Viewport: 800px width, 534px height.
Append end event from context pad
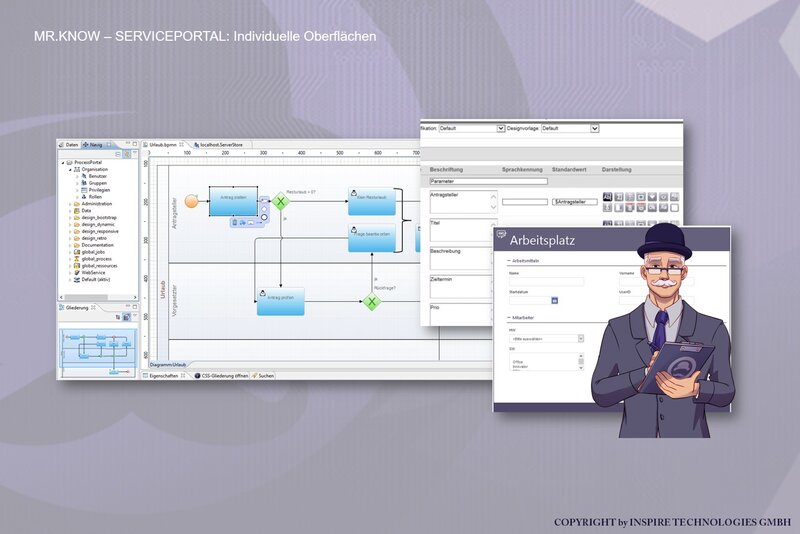(264, 217)
